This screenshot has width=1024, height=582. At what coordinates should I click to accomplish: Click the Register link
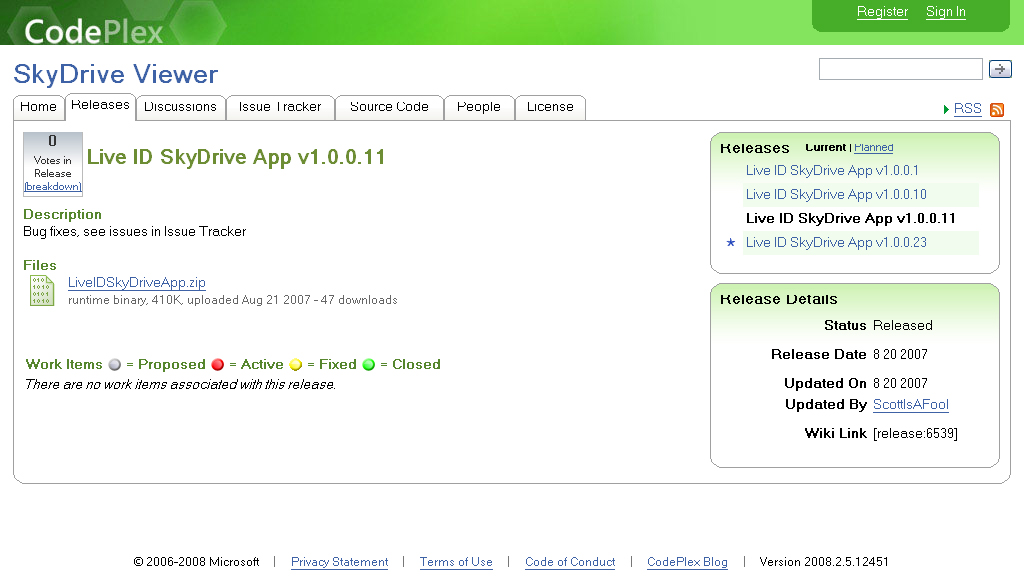882,12
